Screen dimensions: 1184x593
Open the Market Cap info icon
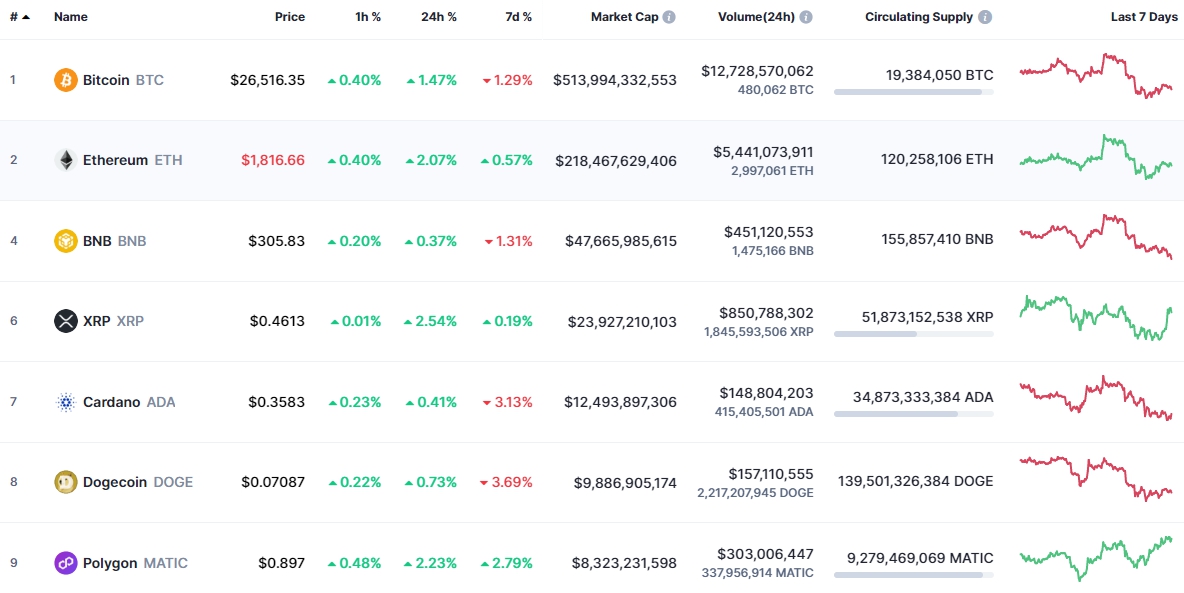click(669, 17)
